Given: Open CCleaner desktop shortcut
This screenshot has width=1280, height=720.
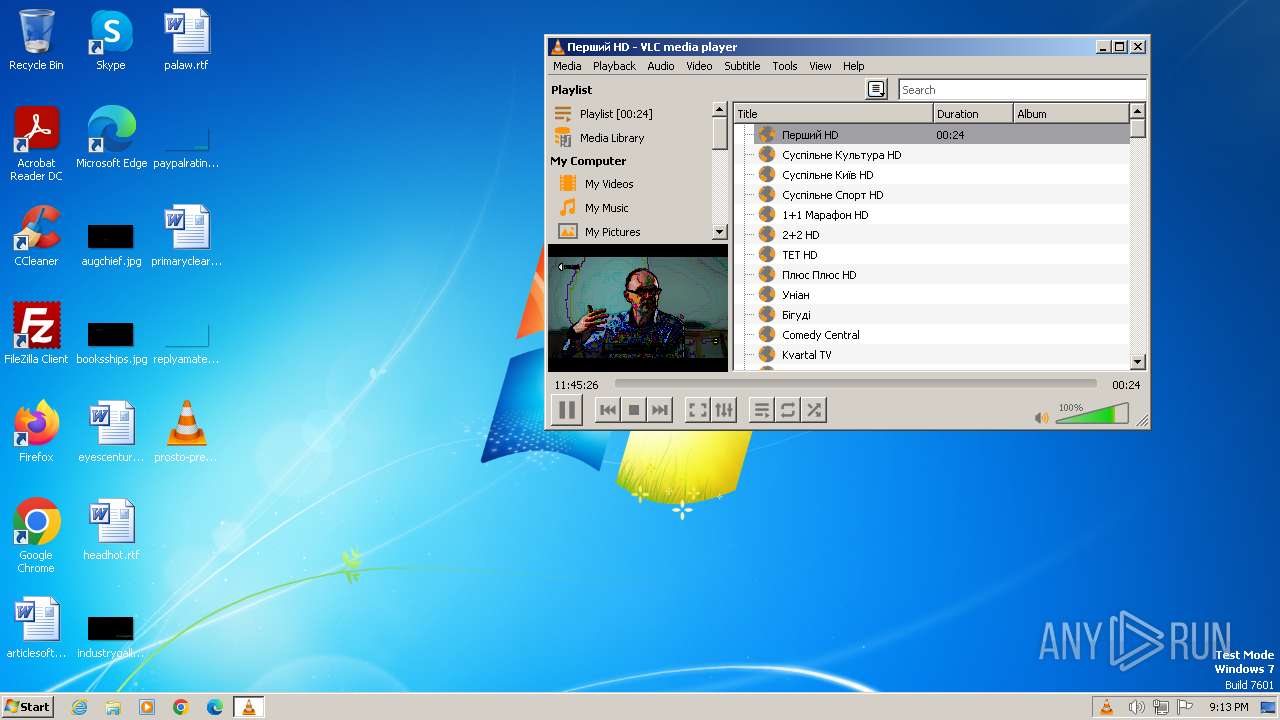Looking at the screenshot, I should [x=36, y=236].
